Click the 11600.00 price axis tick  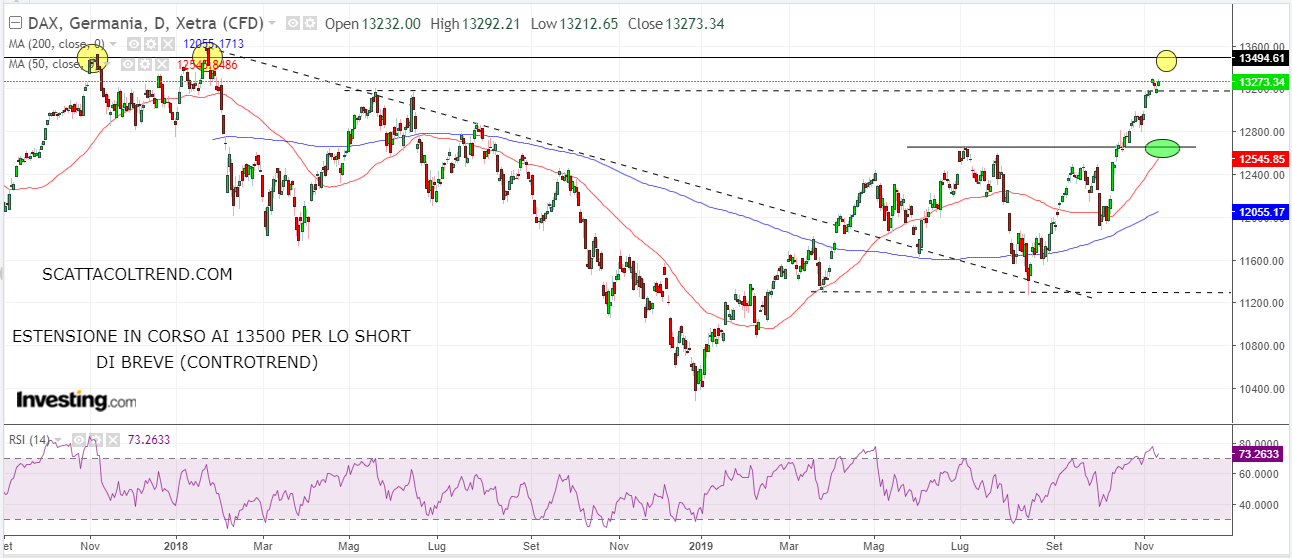point(1262,261)
